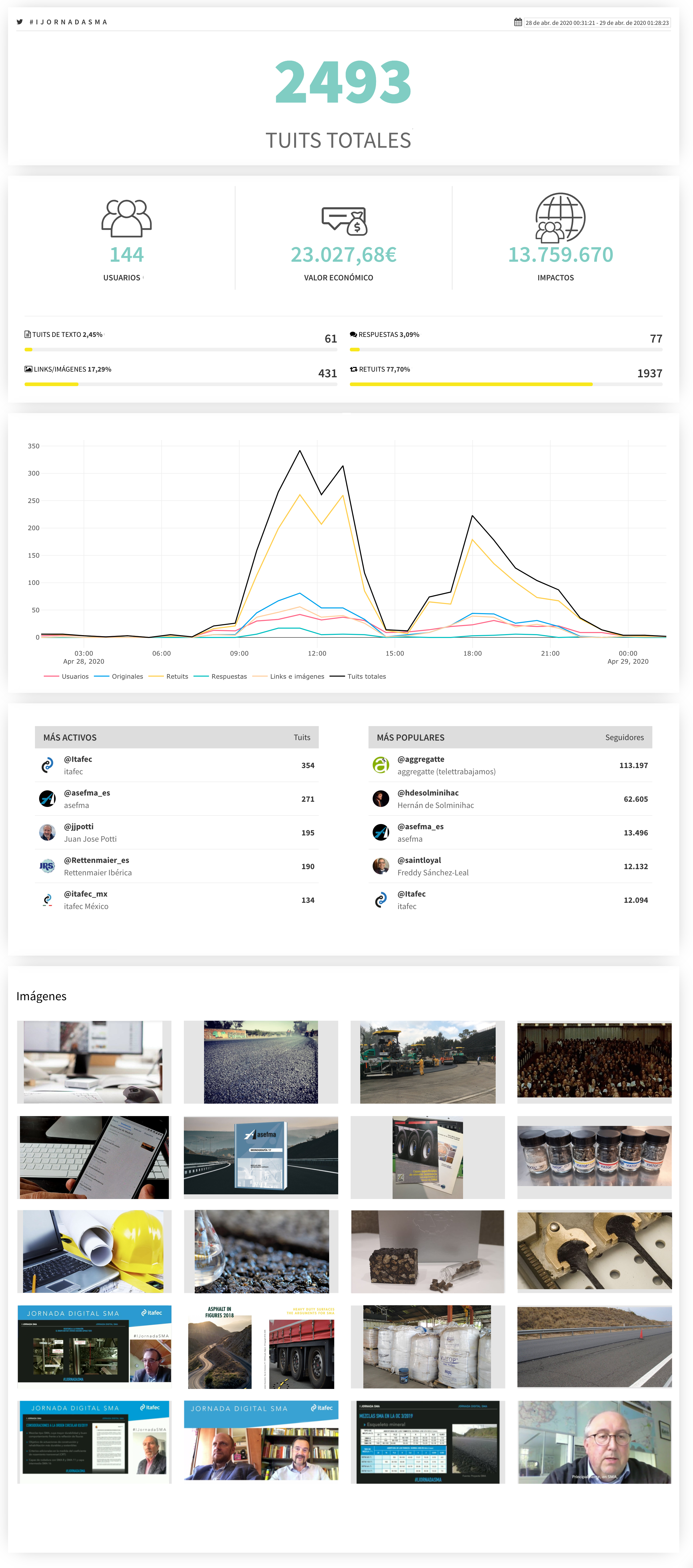
Task: Click the Itafec avatar in Más Populares
Action: 381,900
